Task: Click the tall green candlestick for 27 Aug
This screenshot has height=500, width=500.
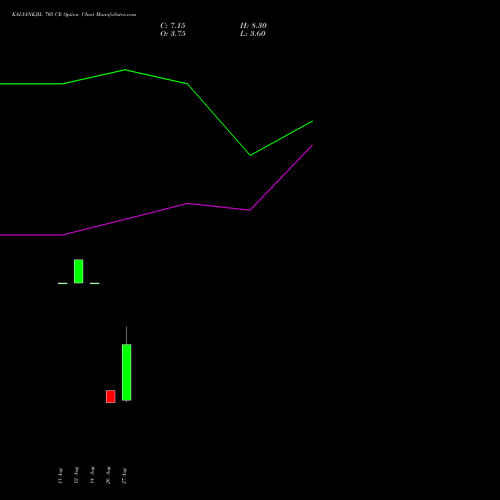Action: (127, 372)
